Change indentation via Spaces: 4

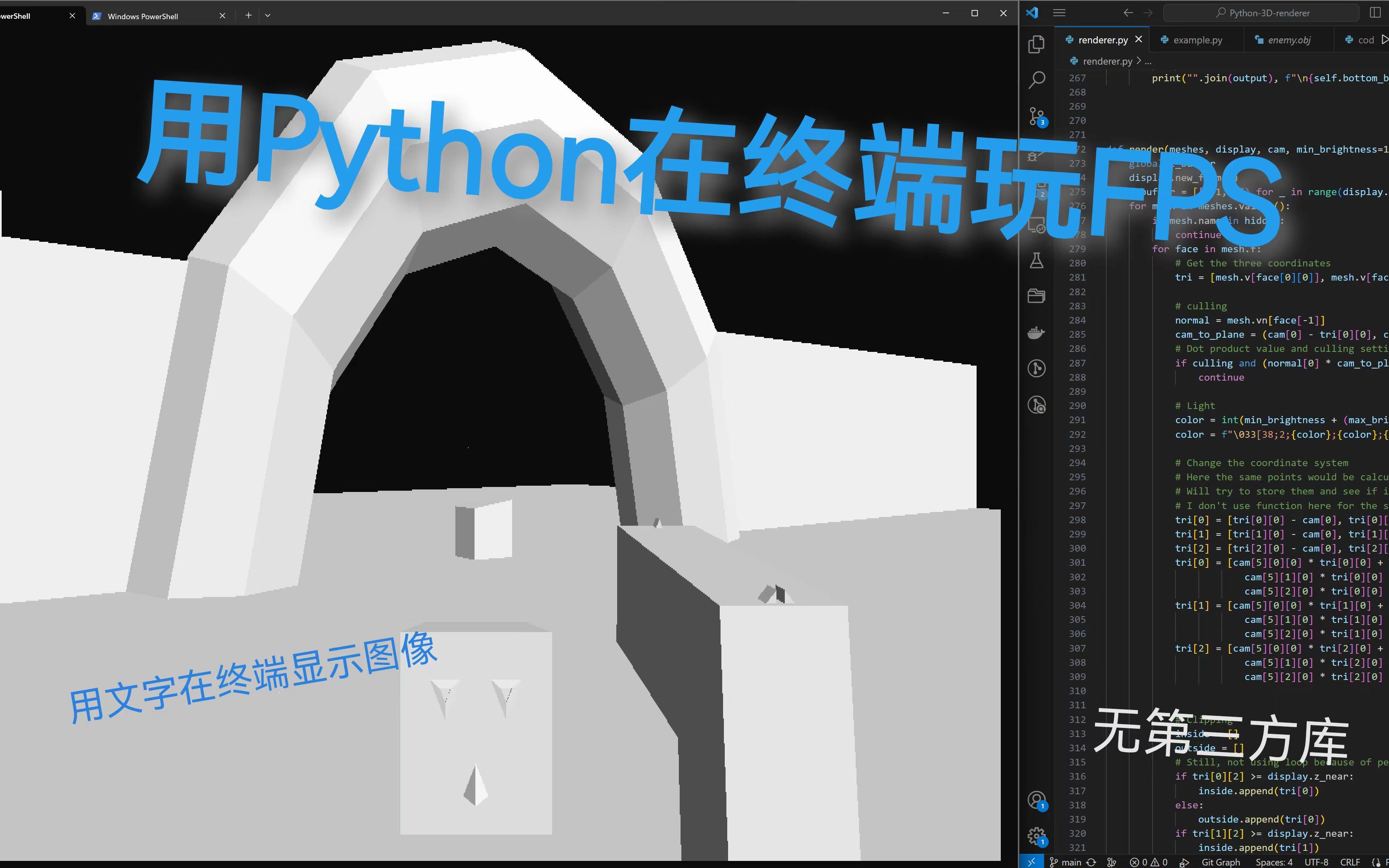1273,862
